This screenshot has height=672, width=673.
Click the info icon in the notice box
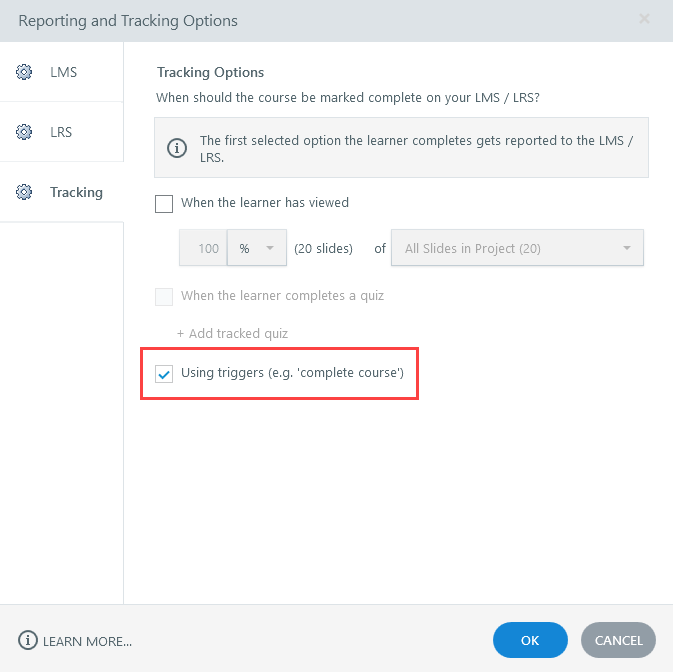pos(177,148)
